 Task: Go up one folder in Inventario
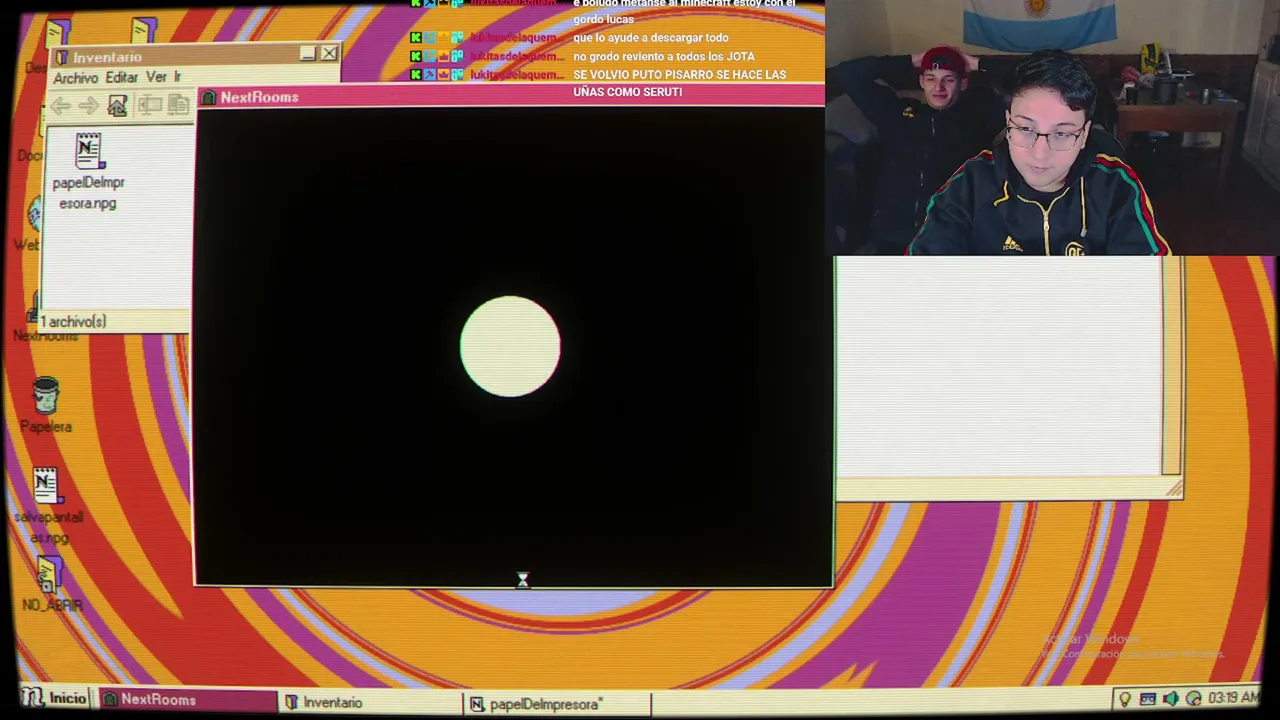pyautogui.click(x=117, y=105)
